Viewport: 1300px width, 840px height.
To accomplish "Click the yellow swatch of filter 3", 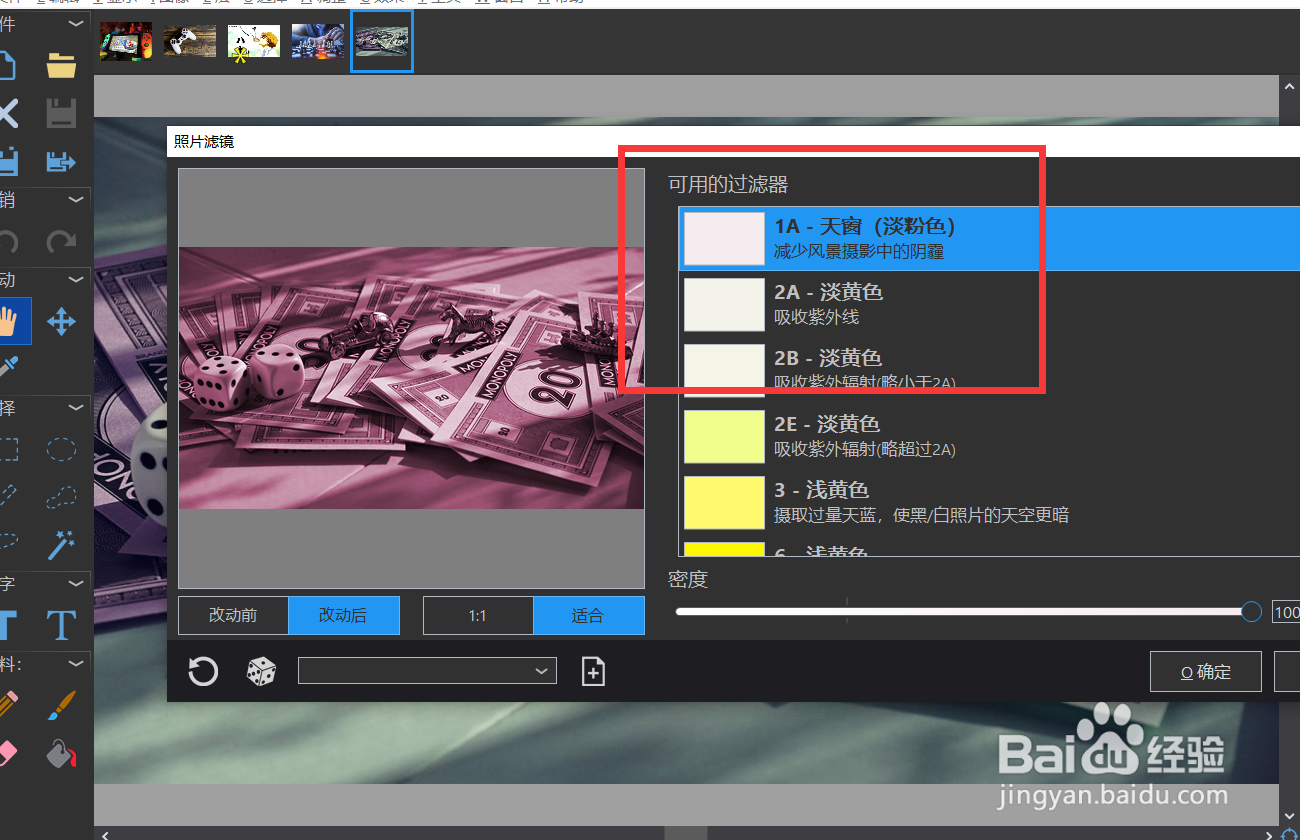I will pos(724,502).
